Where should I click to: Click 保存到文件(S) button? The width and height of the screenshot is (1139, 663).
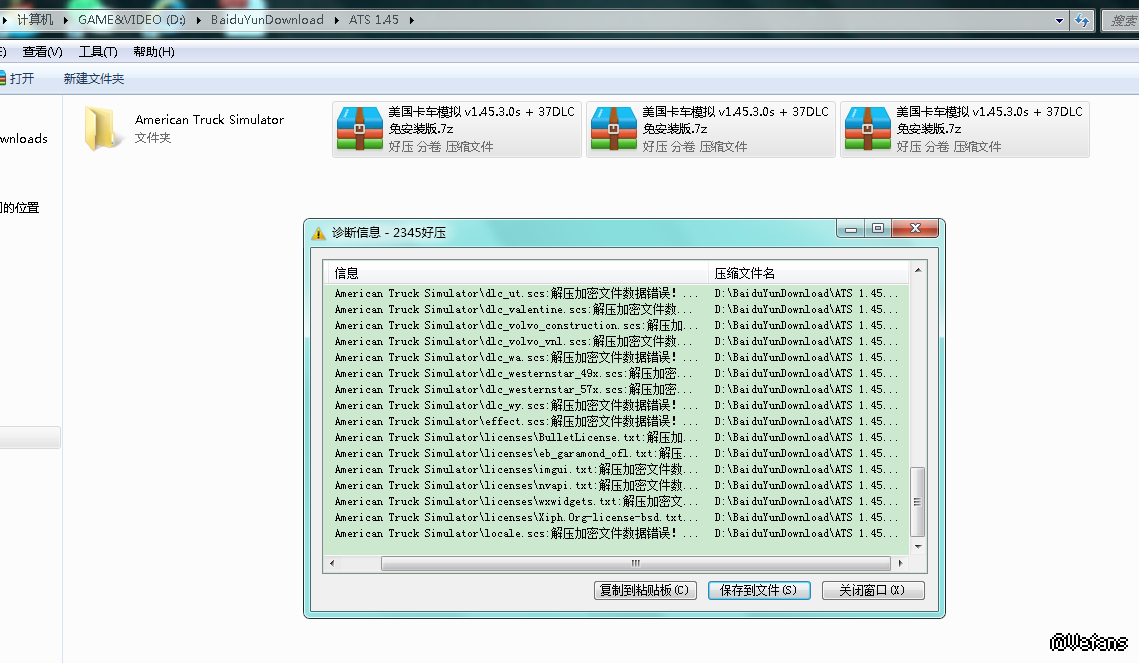tap(758, 590)
